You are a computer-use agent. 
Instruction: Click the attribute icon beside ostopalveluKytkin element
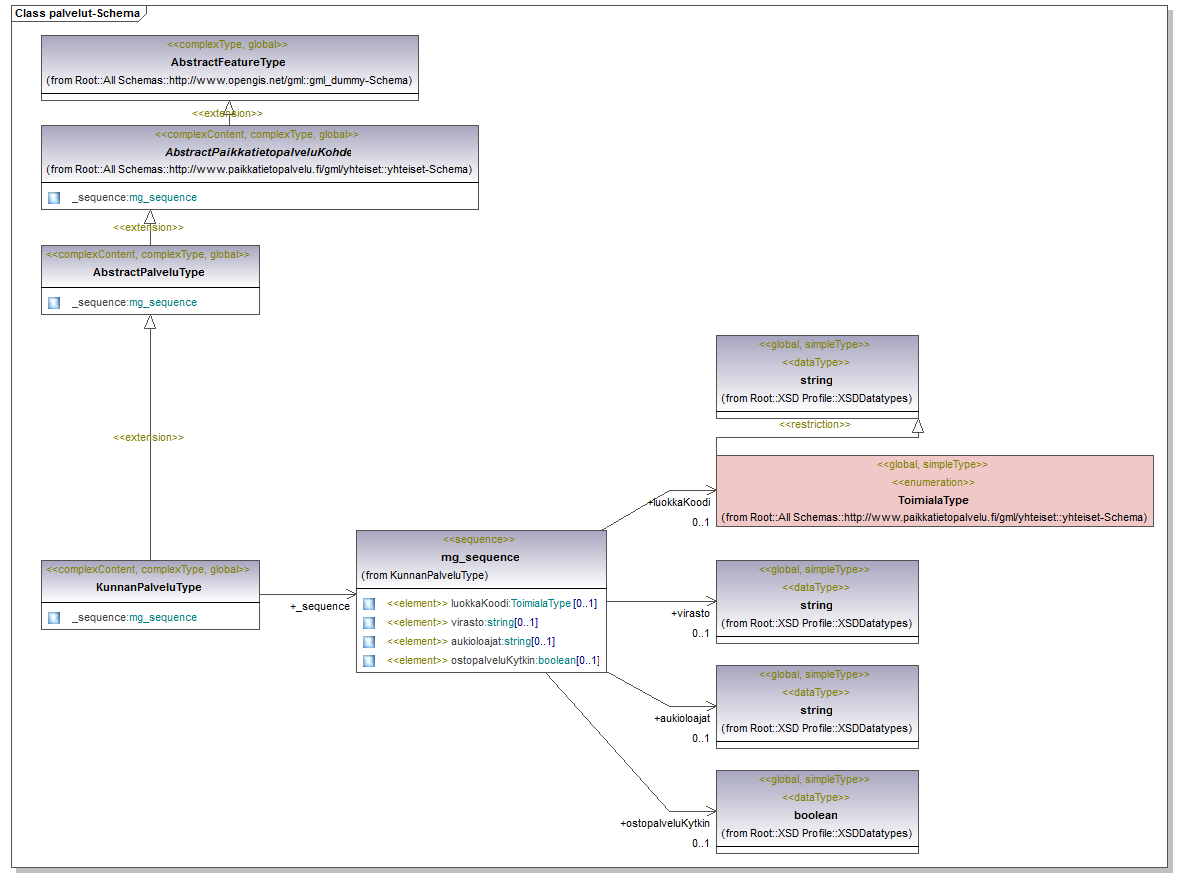[369, 660]
